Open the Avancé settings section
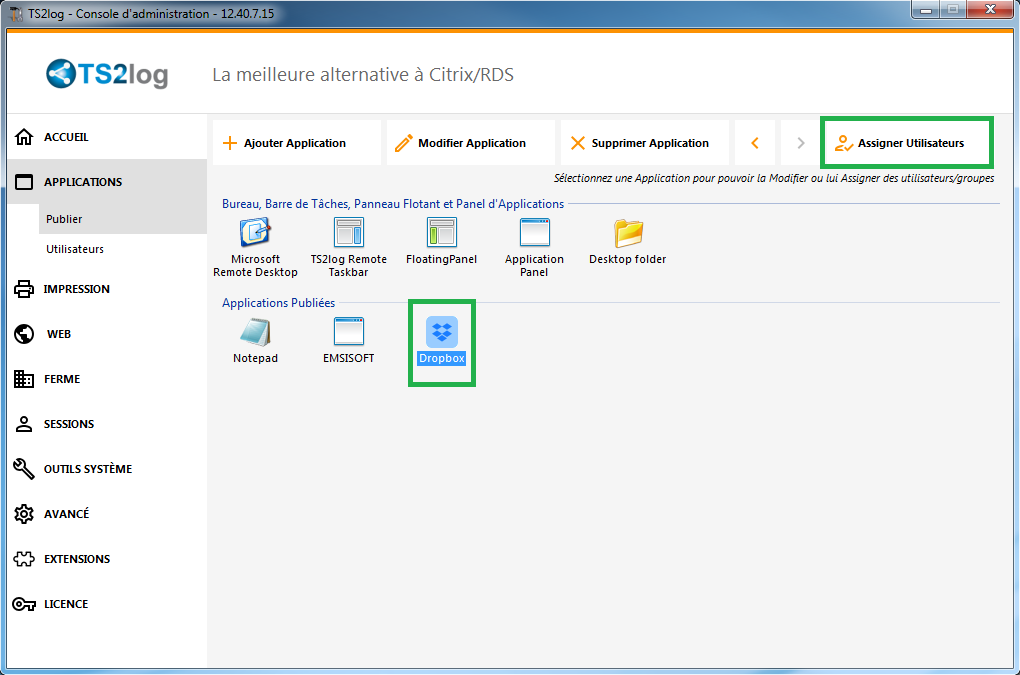 click(107, 514)
